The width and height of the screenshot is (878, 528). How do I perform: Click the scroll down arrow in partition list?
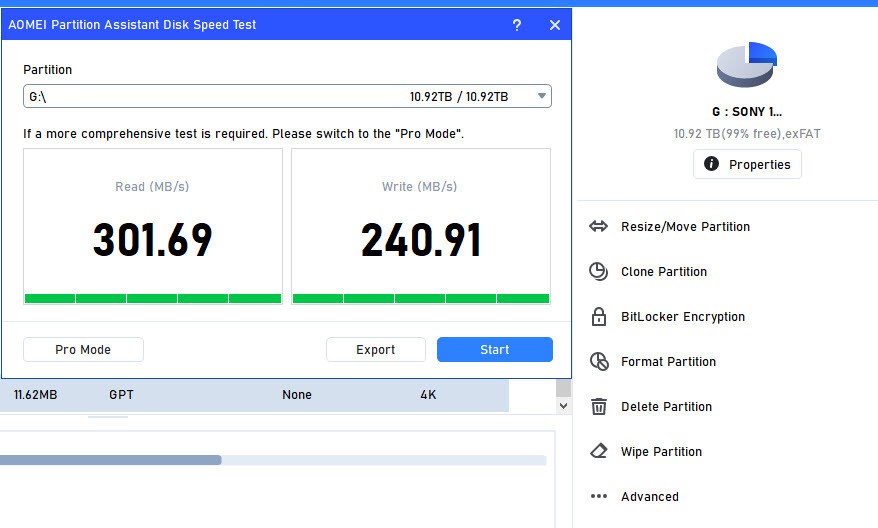[x=563, y=406]
